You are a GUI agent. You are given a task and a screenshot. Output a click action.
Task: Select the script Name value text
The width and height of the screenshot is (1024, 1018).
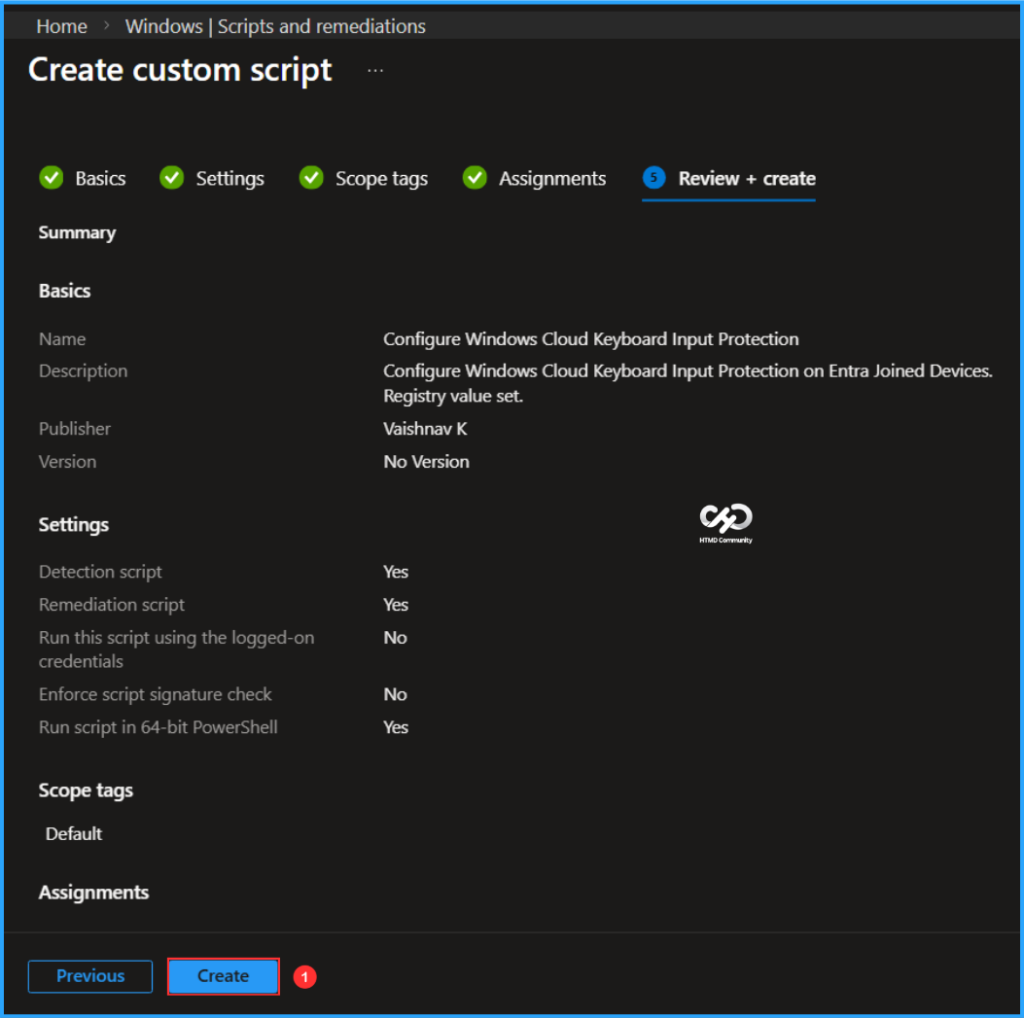click(590, 339)
